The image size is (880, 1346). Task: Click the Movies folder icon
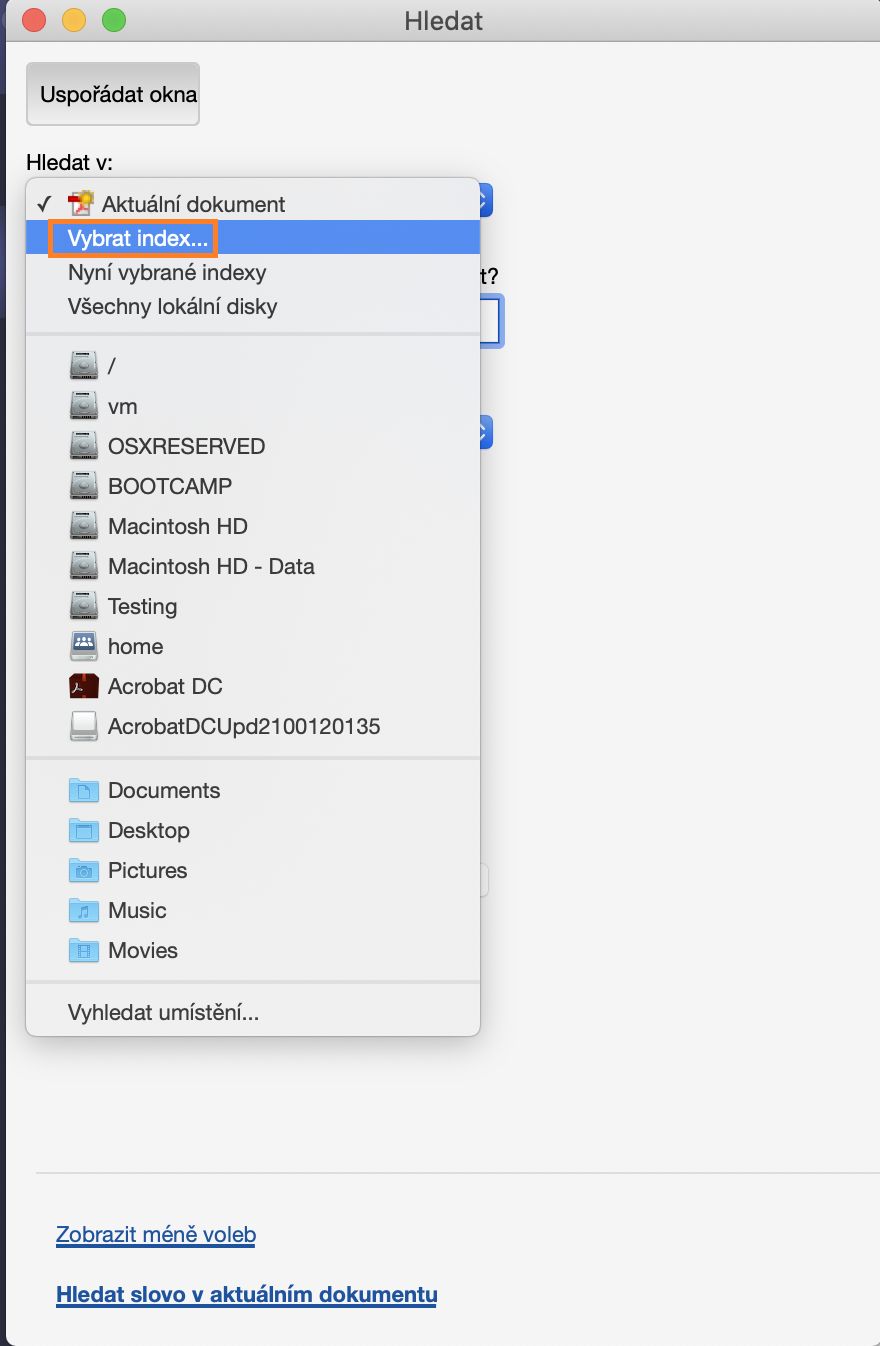click(84, 951)
